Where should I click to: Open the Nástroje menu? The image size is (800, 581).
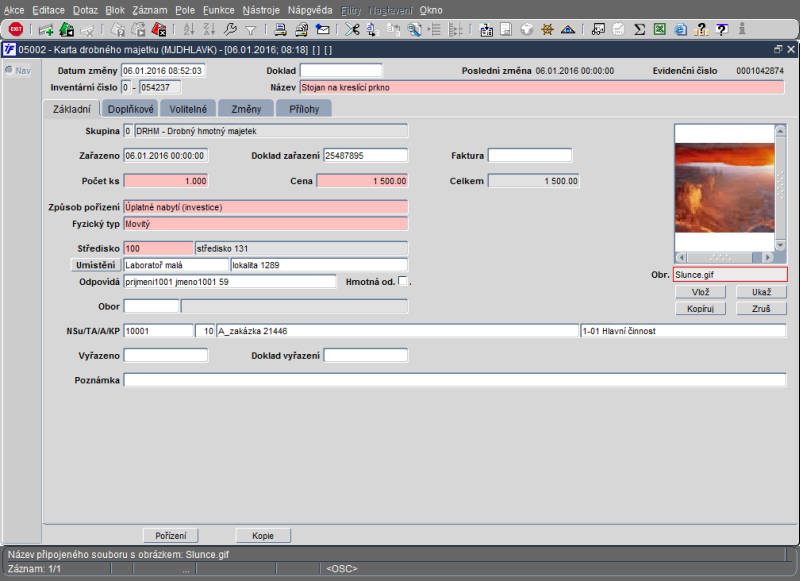[261, 10]
